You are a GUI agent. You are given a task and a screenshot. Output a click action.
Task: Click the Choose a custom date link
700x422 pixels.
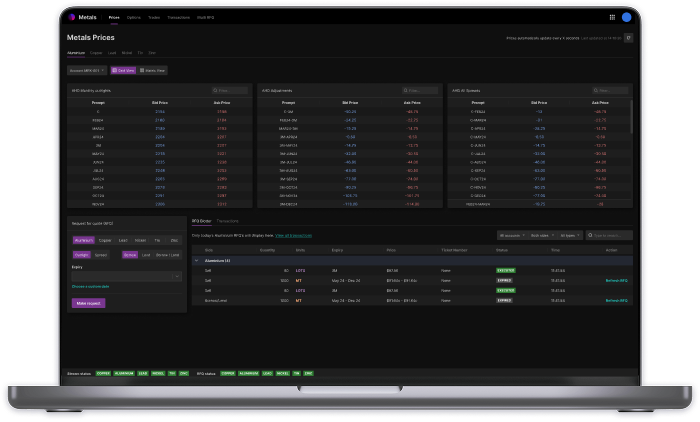coord(90,286)
